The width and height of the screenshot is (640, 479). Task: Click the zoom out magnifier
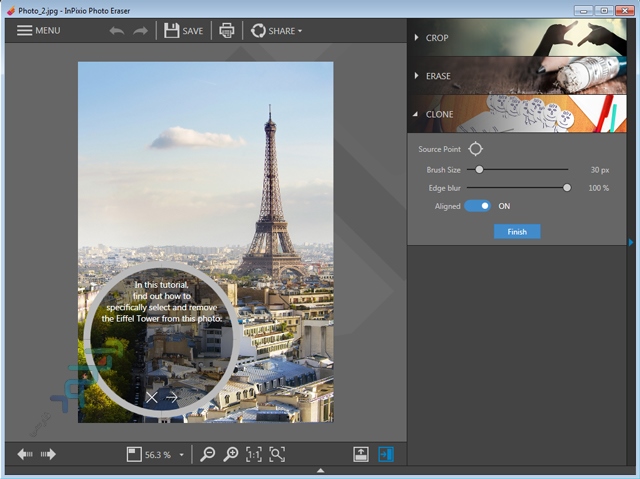point(207,454)
